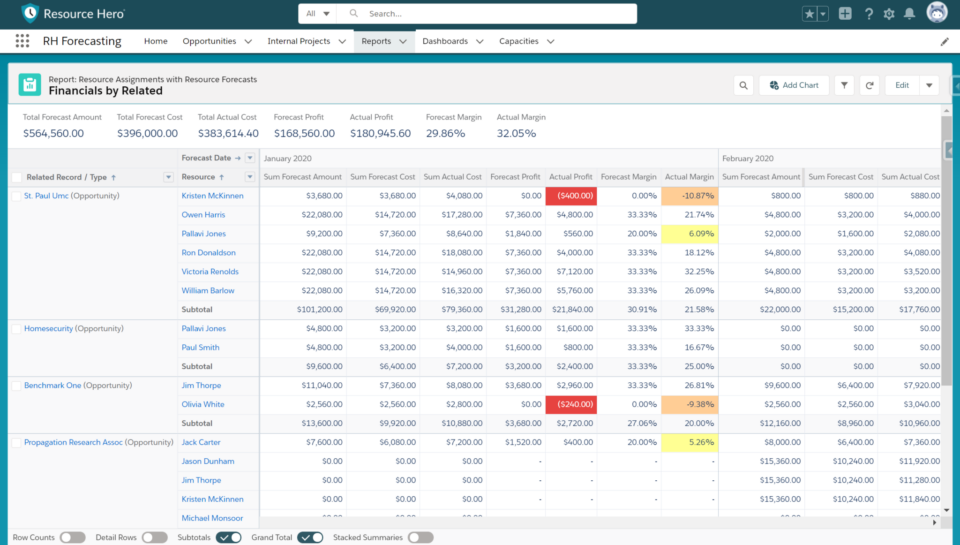960x545 pixels.
Task: Click the horizontal scroll right arrow
Action: [x=934, y=523]
